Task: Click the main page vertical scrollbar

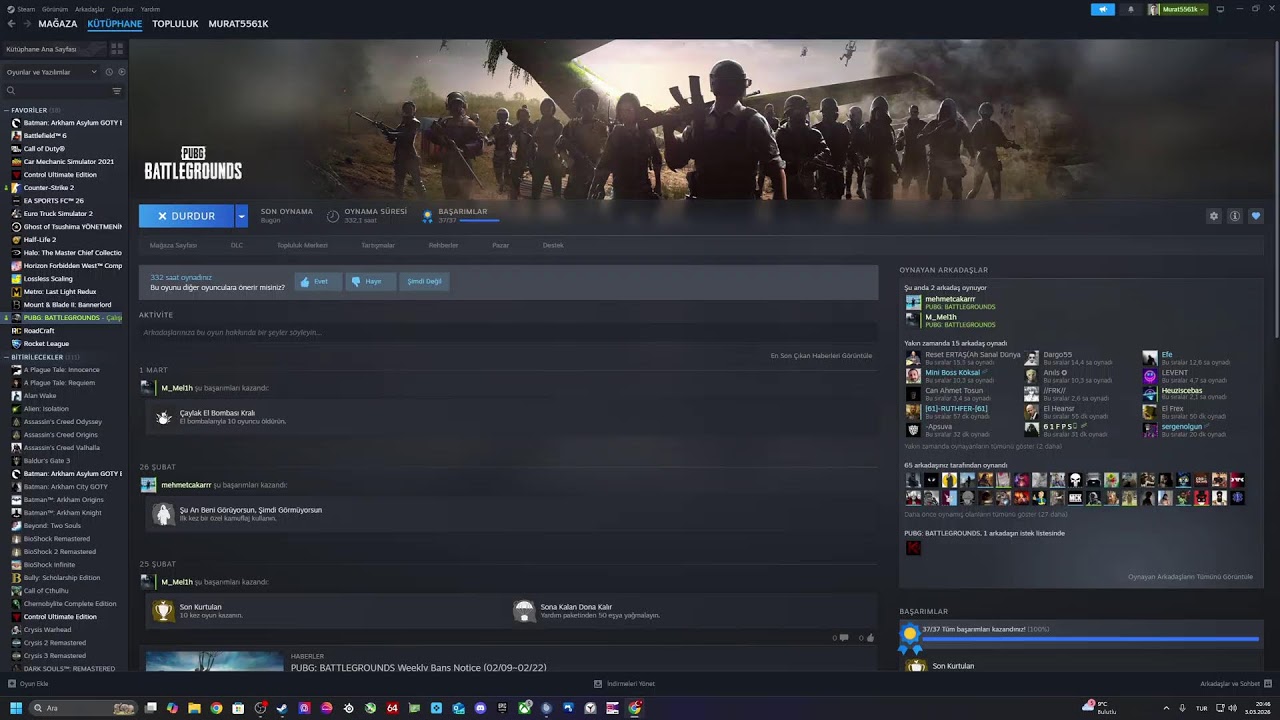Action: 1275,190
